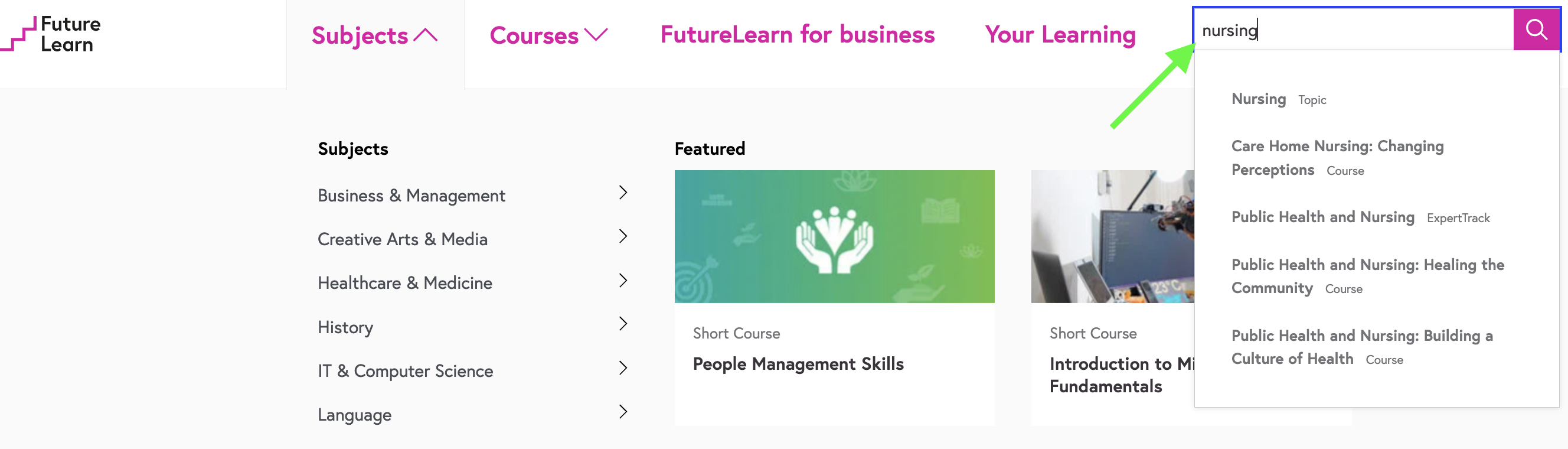The height and width of the screenshot is (449, 1568).
Task: Choose Public Health and Nursing ExpertTrack
Action: click(x=1322, y=217)
